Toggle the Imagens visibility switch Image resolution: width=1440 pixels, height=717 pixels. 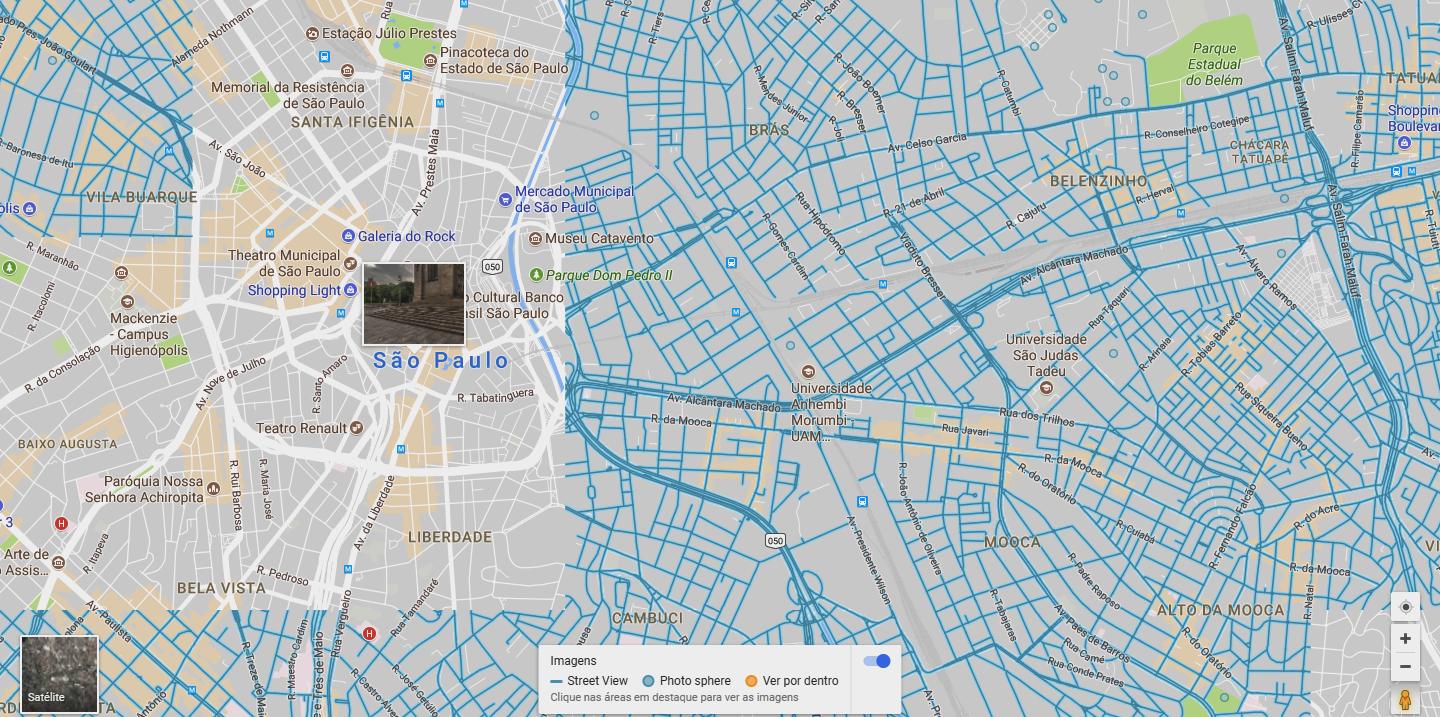pyautogui.click(x=875, y=661)
